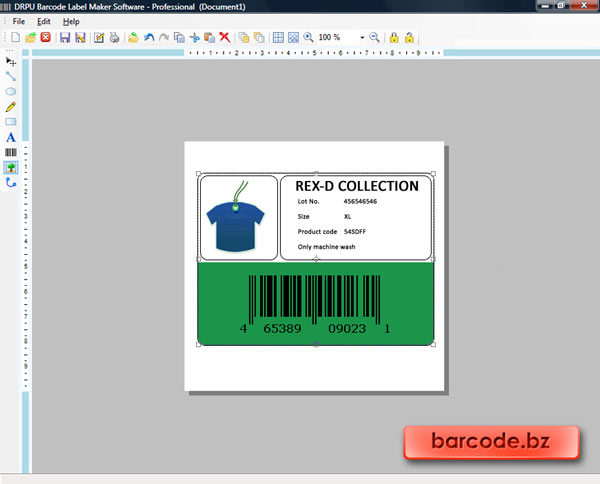Screen dimensions: 600x484
Task: Choose the curve arc drawing tool
Action: click(x=11, y=183)
